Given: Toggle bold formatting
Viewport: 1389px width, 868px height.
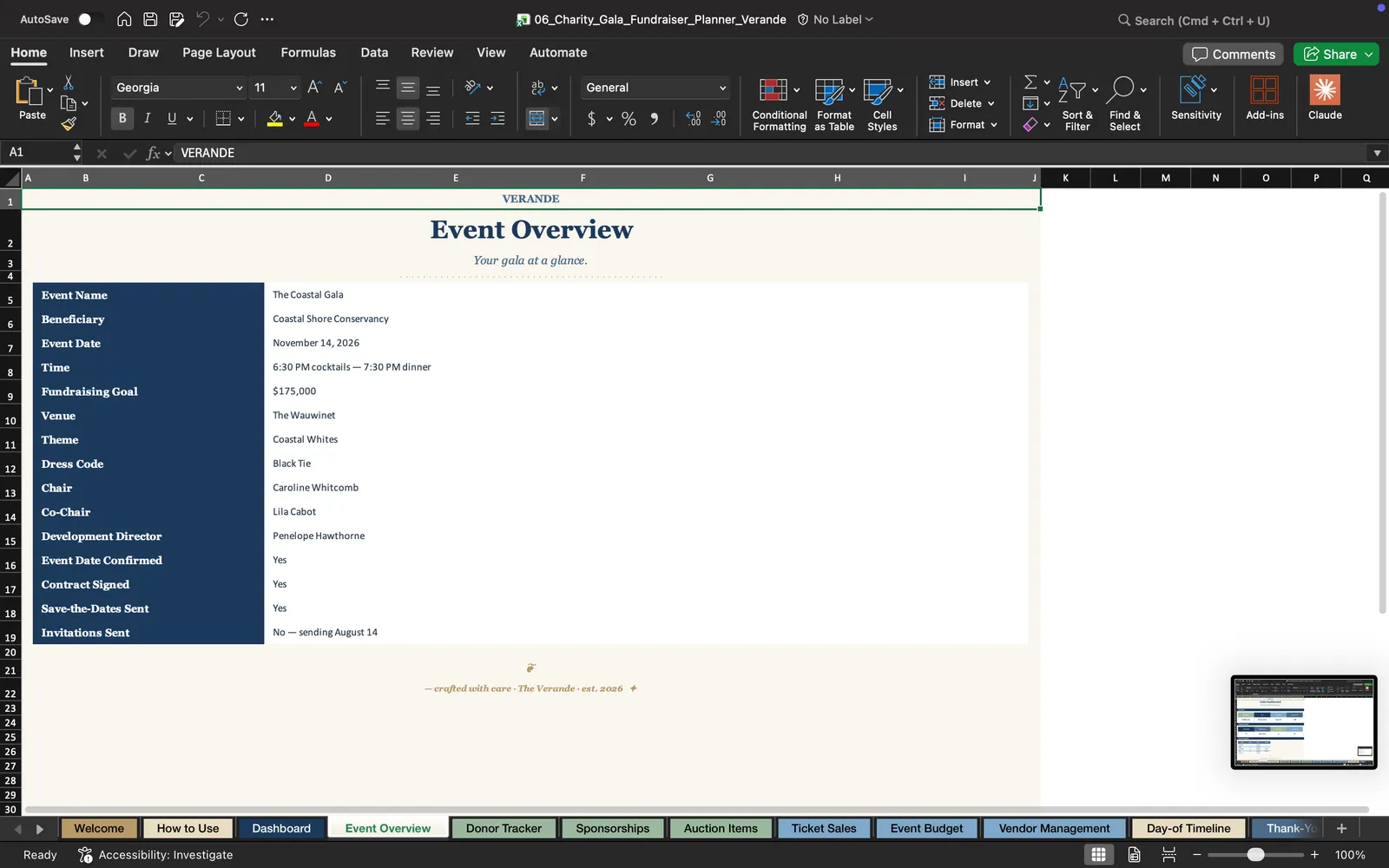Looking at the screenshot, I should point(122,119).
